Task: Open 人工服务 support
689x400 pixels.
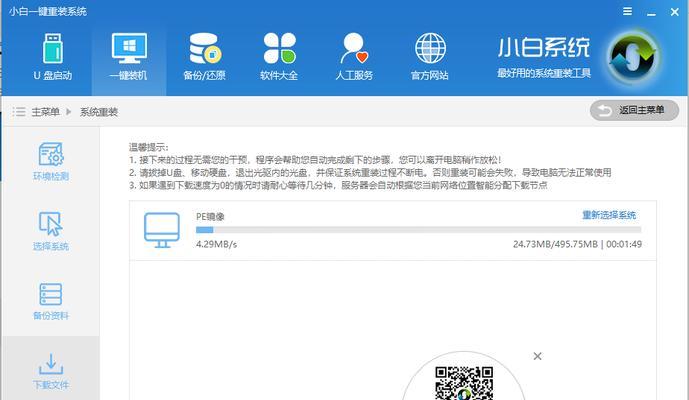Action: tap(354, 57)
